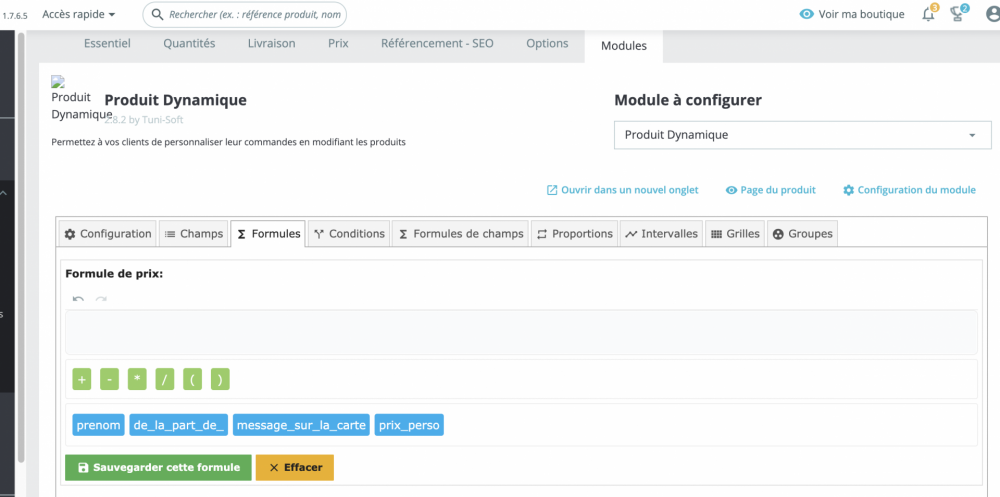
Task: Open the Configuration module tab
Action: tap(108, 234)
